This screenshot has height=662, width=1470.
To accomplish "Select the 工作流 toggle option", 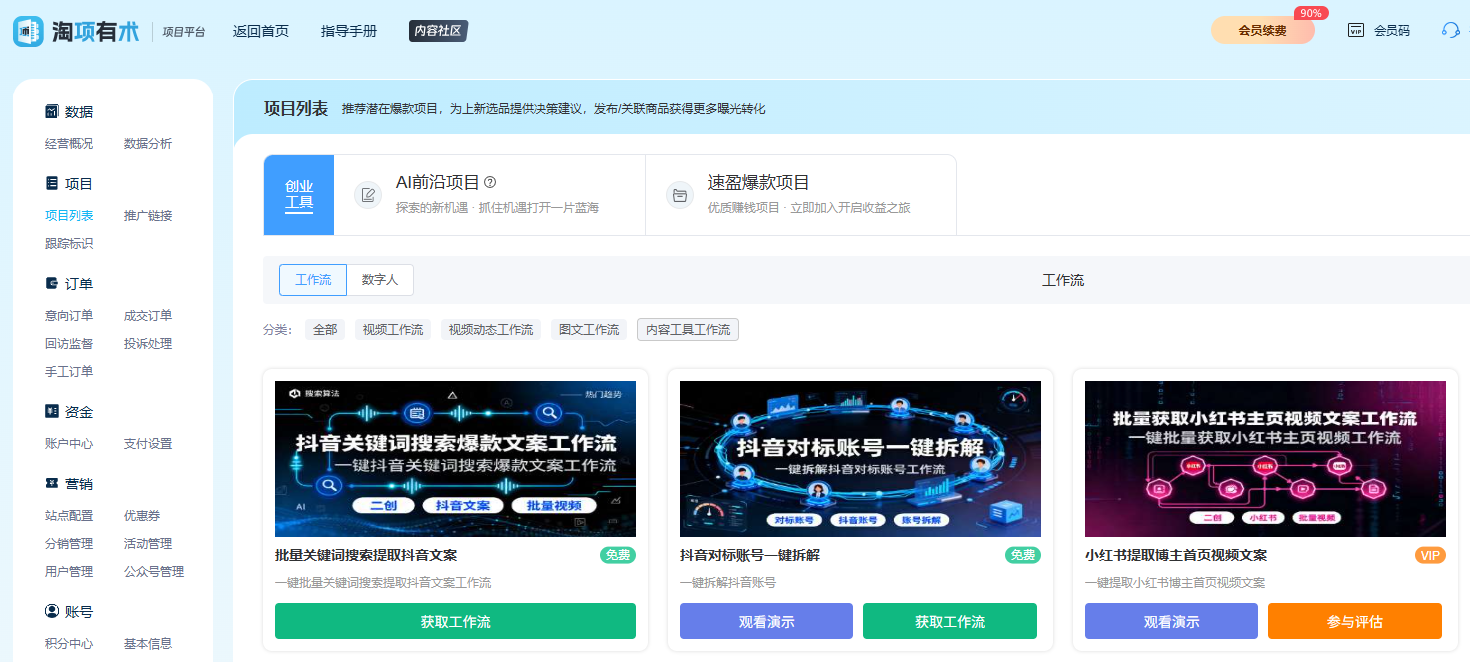I will tap(313, 280).
